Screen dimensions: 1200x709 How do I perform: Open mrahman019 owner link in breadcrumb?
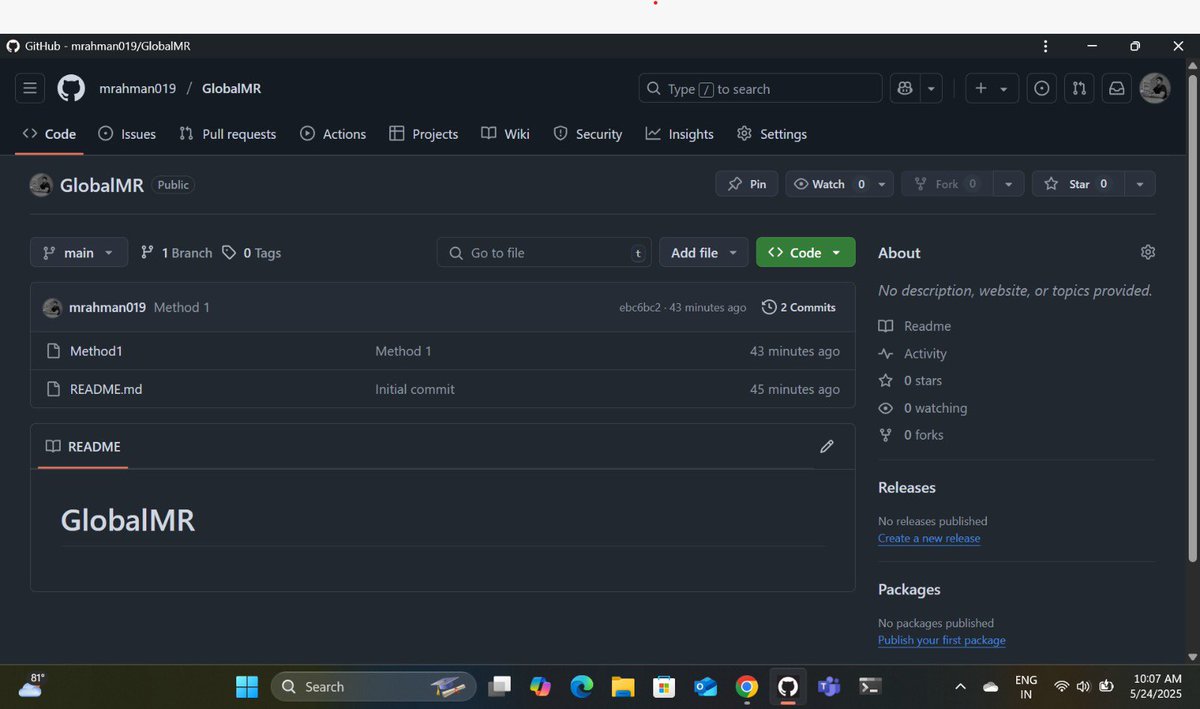137,88
